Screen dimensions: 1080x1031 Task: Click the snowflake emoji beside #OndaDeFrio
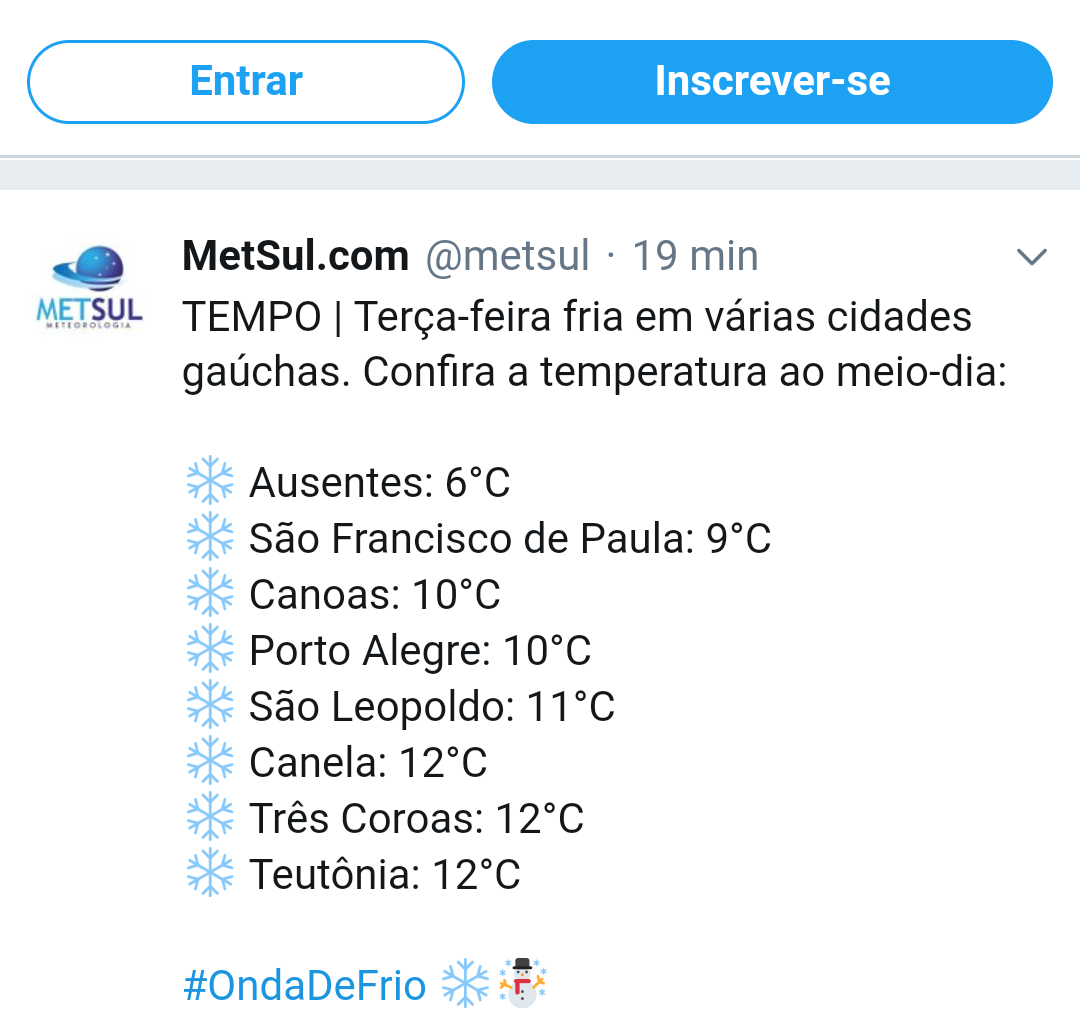pos(465,983)
